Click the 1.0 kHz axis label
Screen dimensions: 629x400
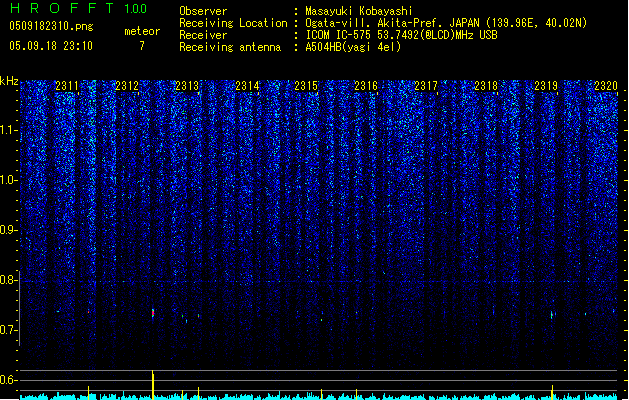pos(8,180)
